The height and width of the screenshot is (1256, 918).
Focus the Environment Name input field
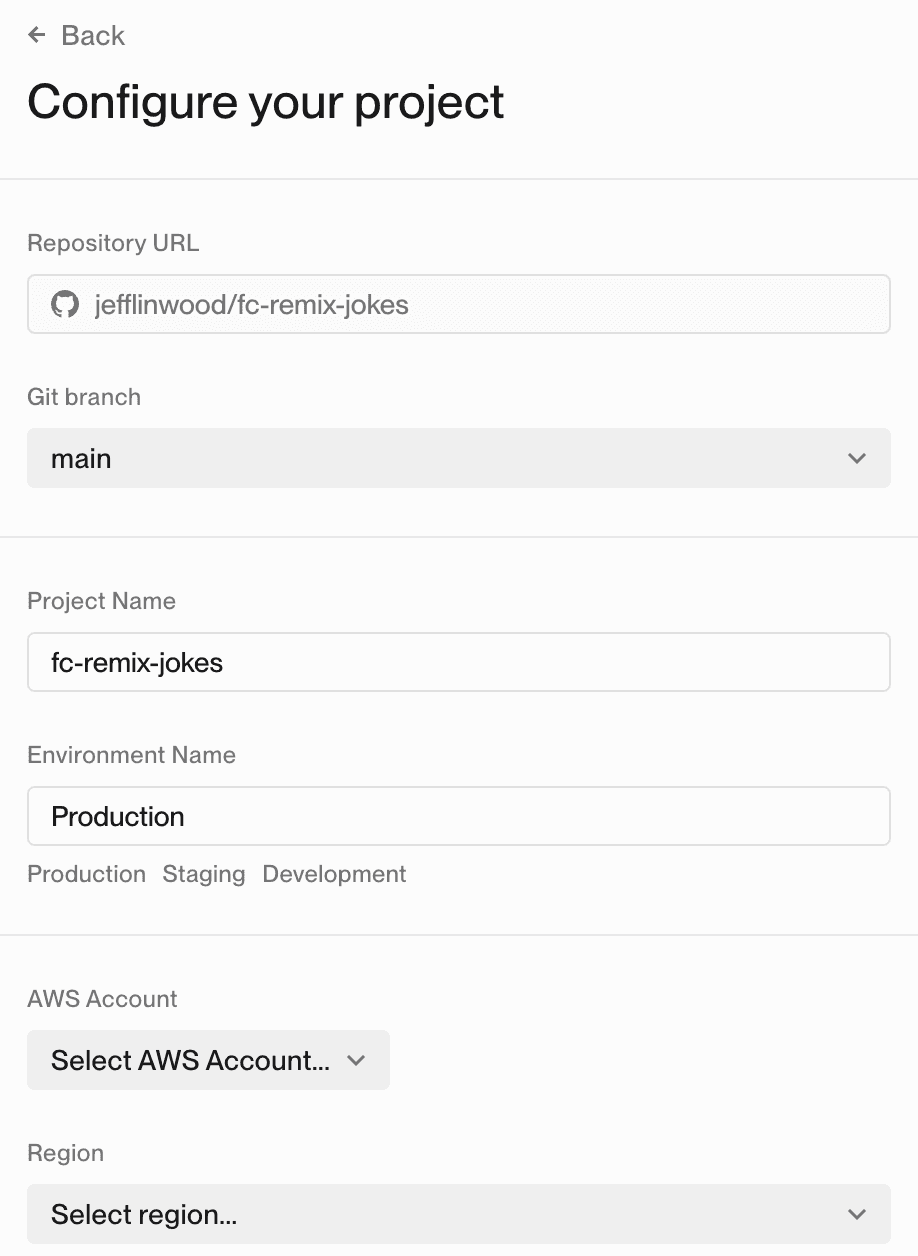pyautogui.click(x=459, y=816)
